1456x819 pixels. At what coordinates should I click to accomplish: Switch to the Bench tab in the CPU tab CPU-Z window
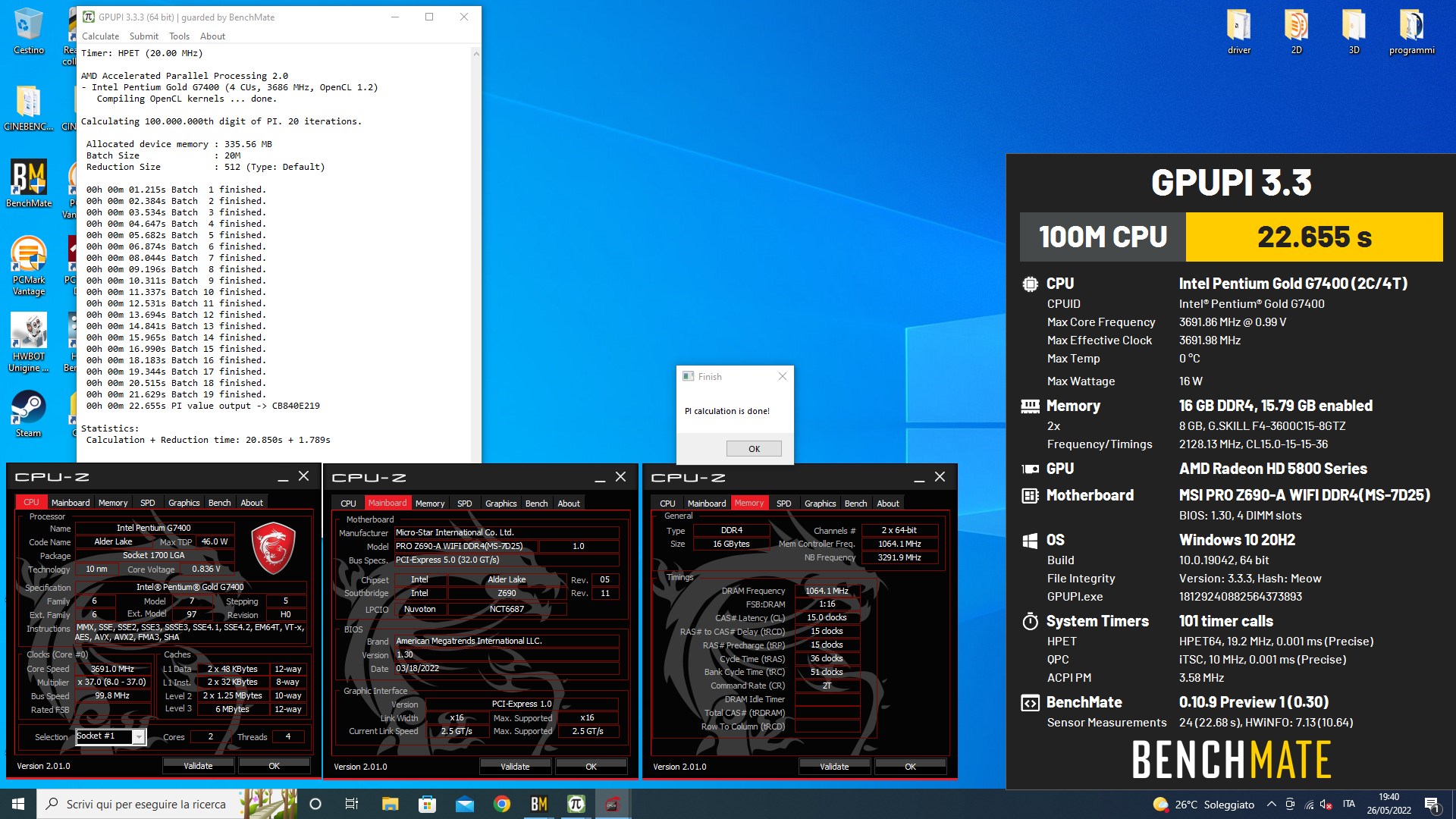(x=219, y=503)
